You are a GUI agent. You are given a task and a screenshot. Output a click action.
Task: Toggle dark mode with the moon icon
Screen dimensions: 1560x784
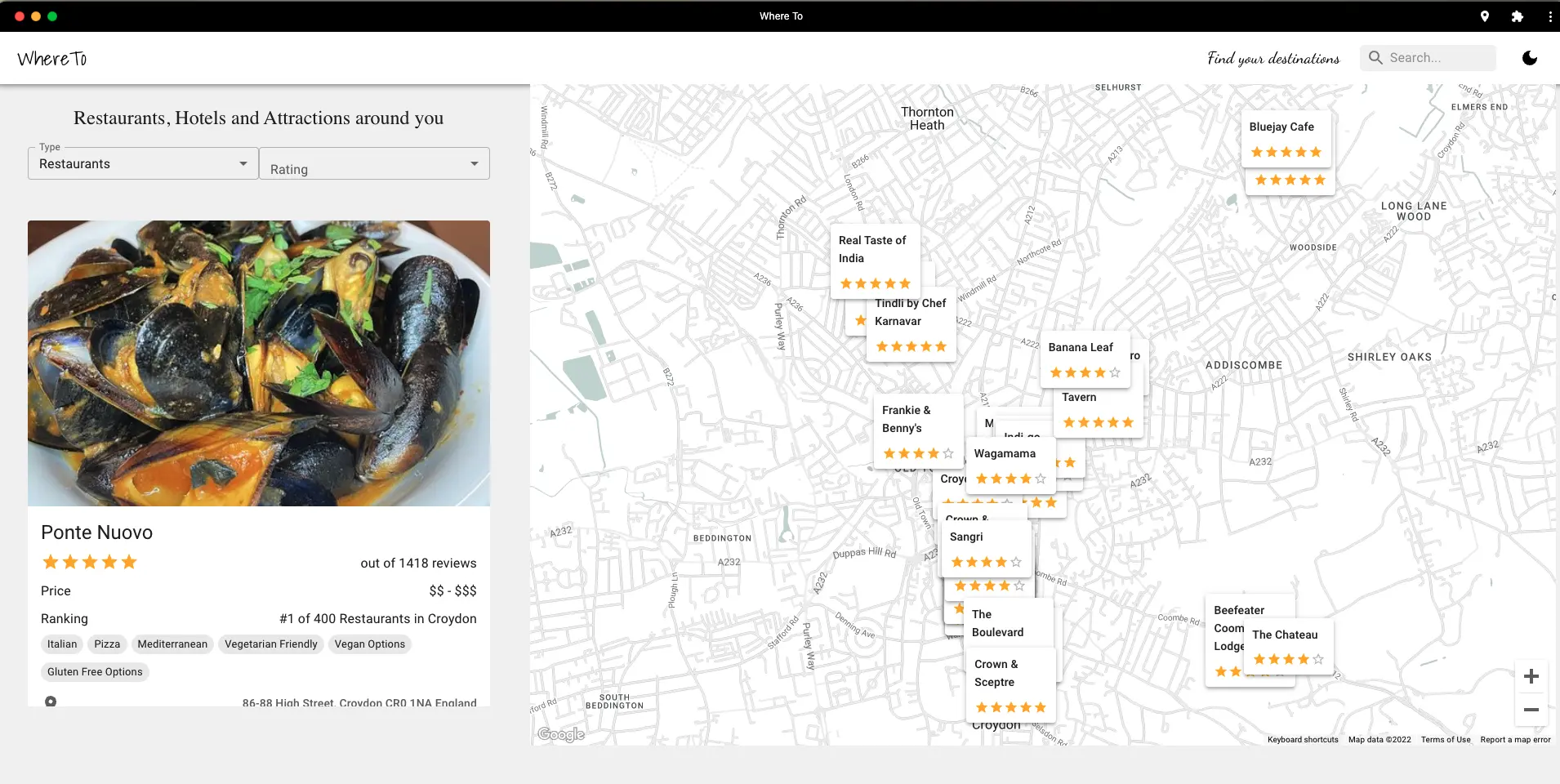pos(1530,58)
